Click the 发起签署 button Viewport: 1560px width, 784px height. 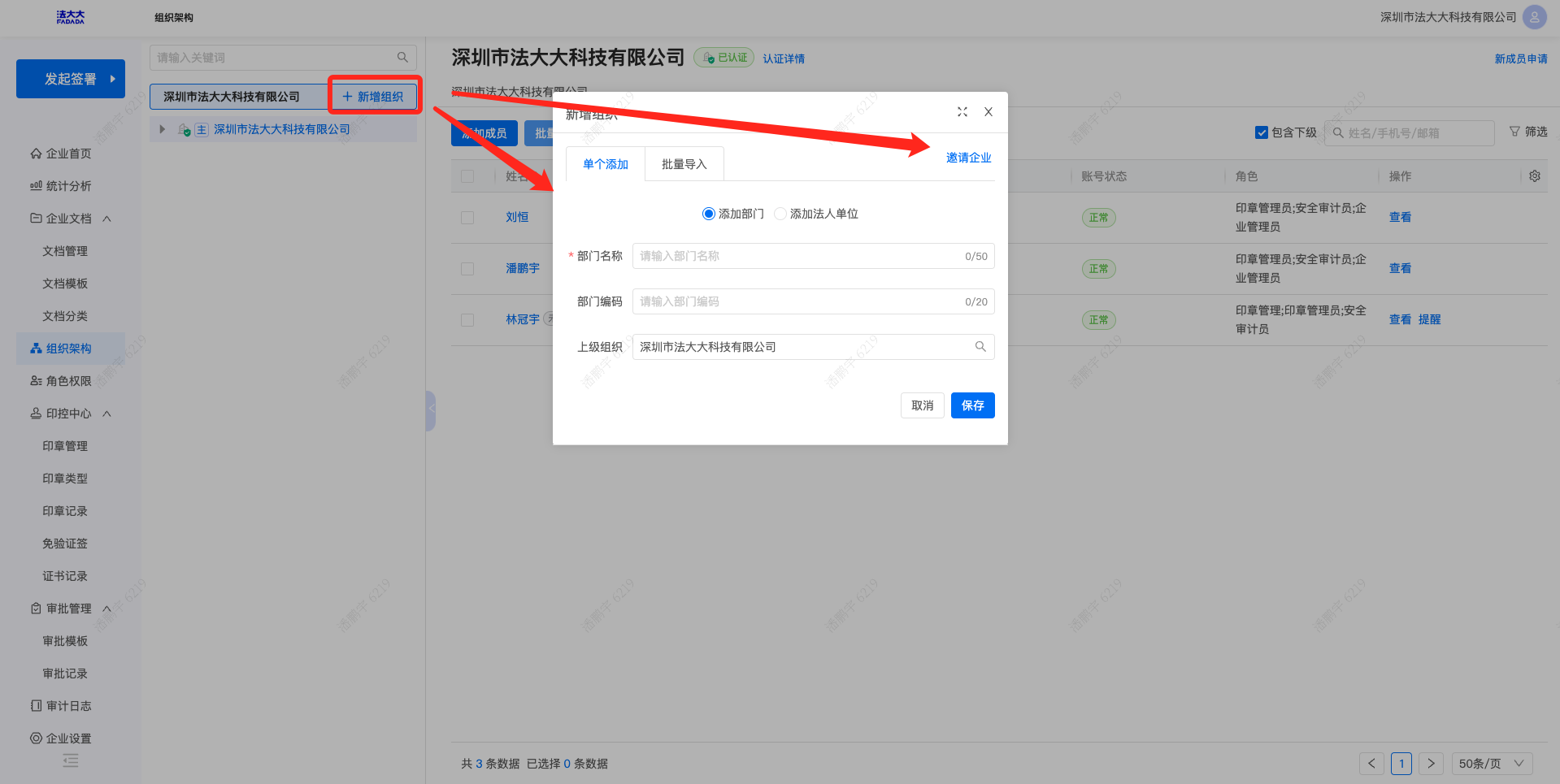pyautogui.click(x=71, y=79)
